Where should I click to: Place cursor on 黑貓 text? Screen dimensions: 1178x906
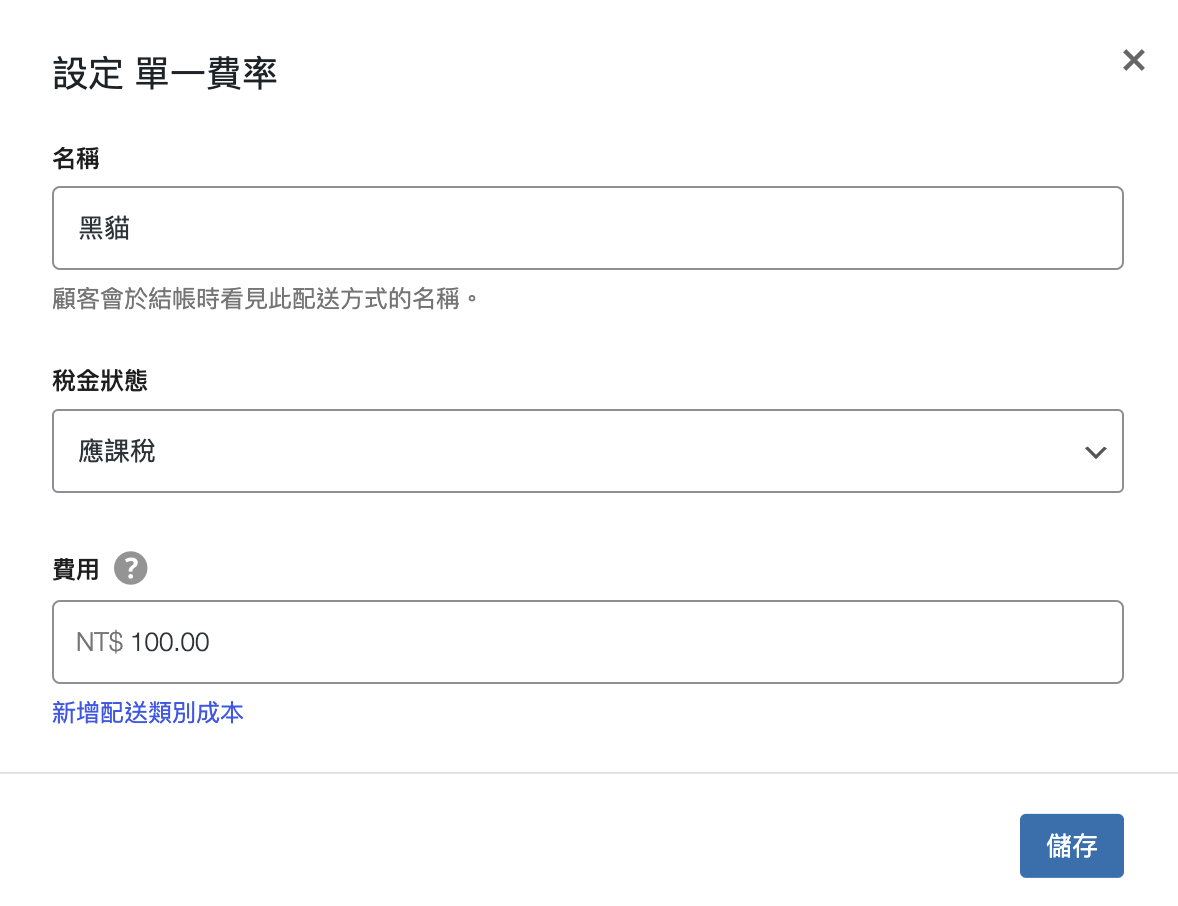104,229
